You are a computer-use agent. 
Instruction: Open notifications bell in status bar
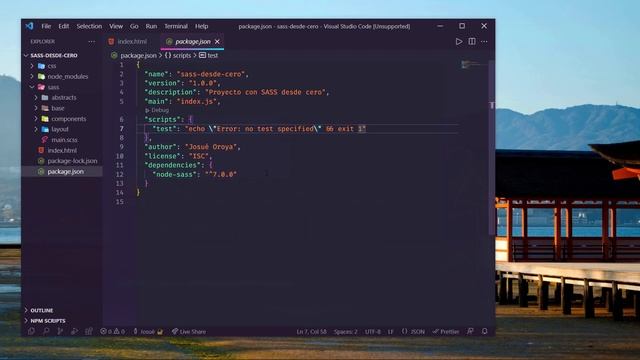pos(484,331)
